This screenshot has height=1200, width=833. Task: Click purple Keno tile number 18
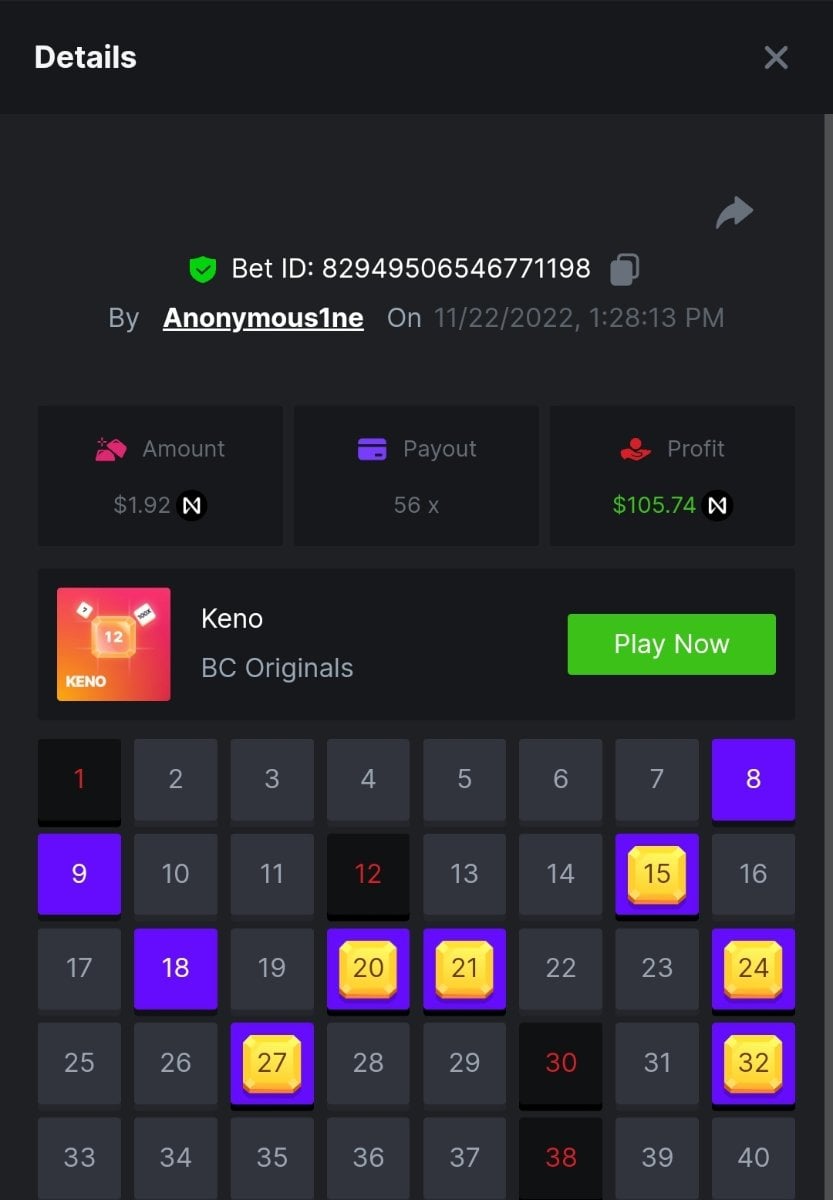[176, 968]
